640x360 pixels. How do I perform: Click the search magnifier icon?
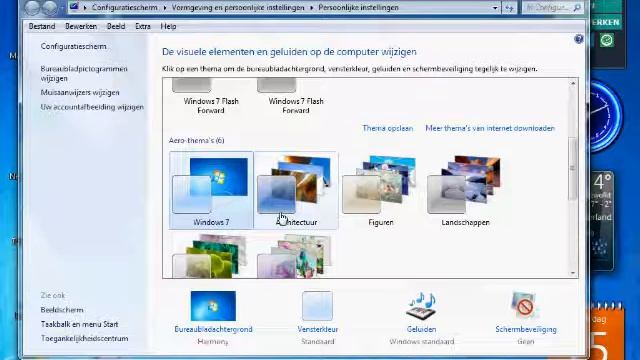click(577, 7)
